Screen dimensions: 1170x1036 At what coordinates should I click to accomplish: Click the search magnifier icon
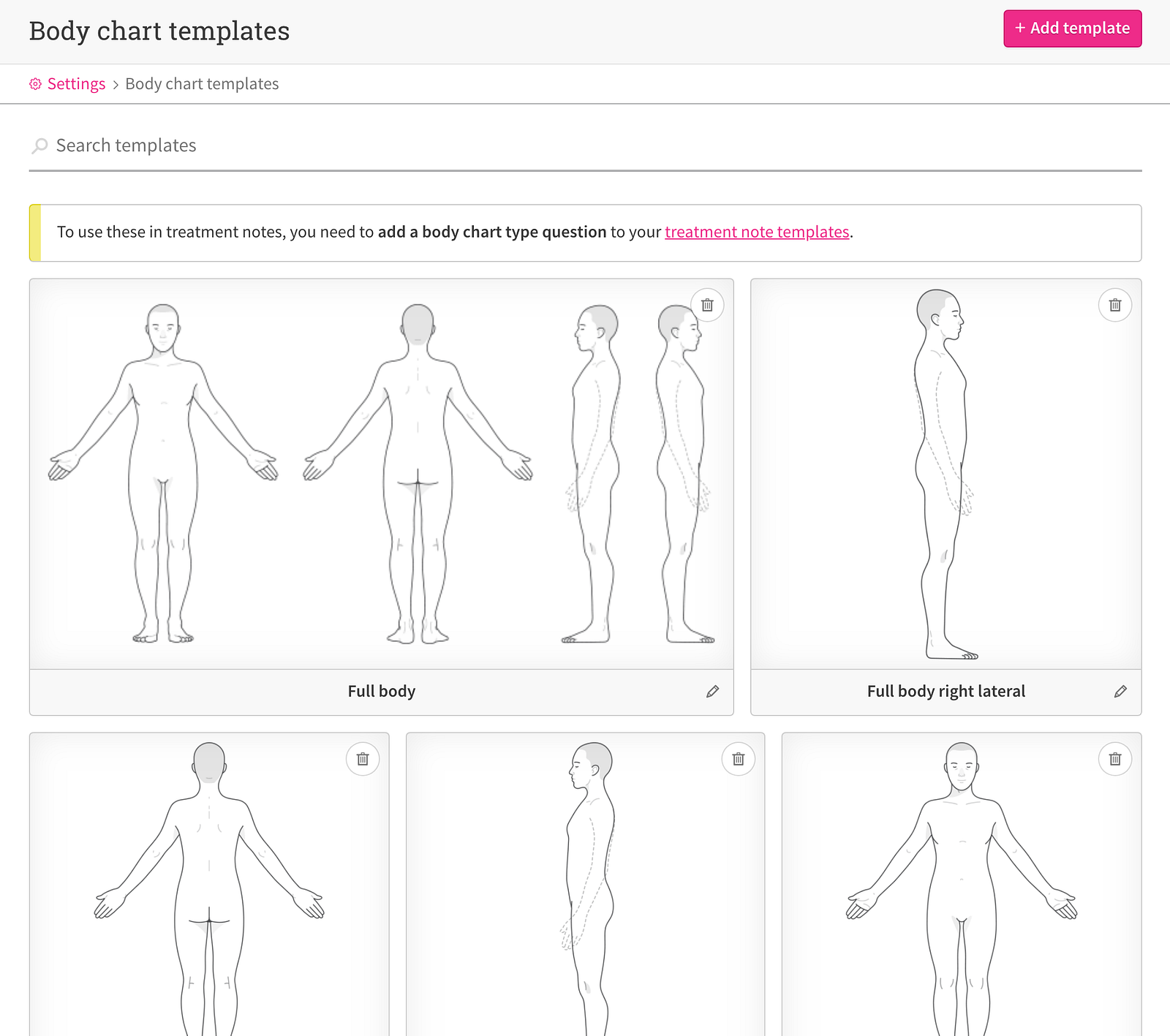(x=39, y=146)
